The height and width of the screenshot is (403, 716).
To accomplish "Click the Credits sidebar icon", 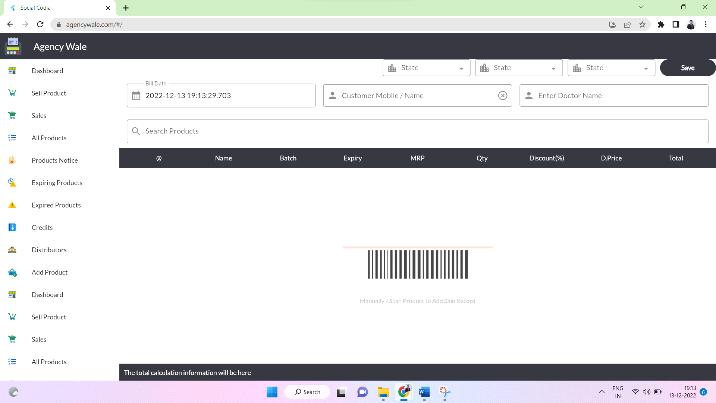I will 12,227.
